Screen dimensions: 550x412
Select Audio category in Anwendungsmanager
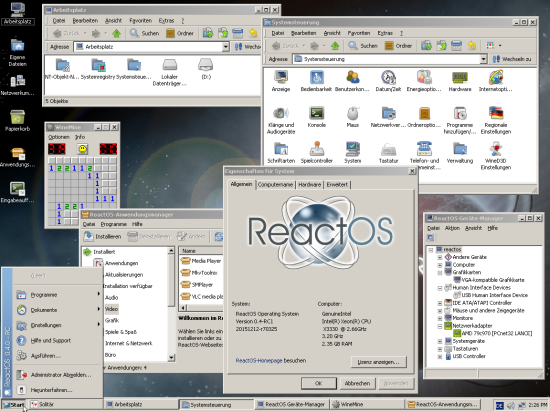112,297
